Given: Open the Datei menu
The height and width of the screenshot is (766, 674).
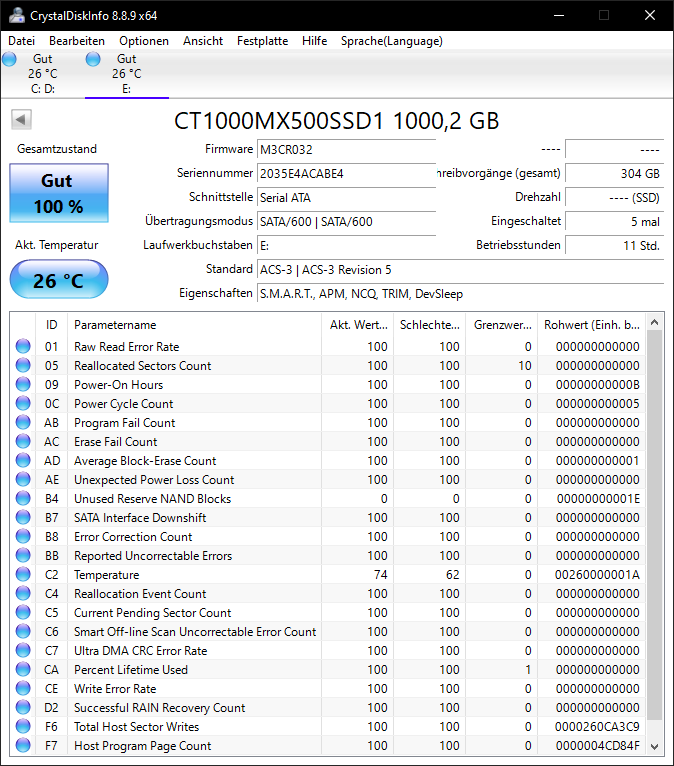Looking at the screenshot, I should 21,41.
